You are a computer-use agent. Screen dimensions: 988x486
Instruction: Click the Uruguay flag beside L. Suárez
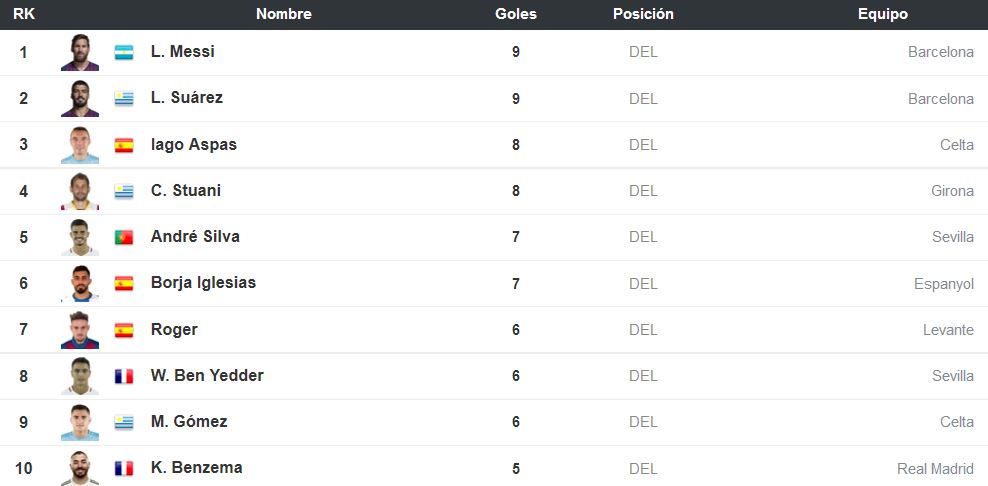(x=124, y=98)
